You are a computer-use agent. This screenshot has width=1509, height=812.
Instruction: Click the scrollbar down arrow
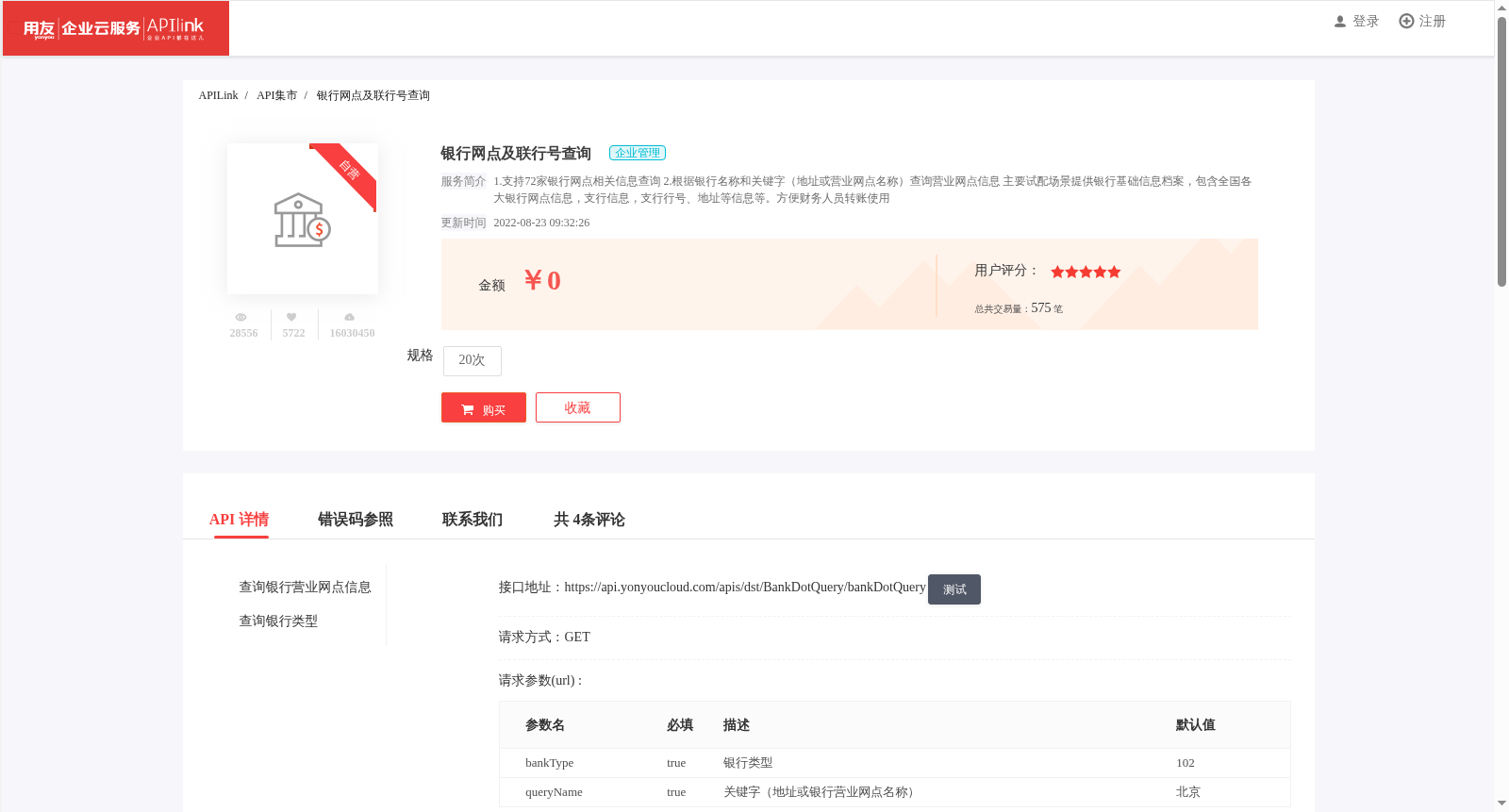pyautogui.click(x=1501, y=804)
